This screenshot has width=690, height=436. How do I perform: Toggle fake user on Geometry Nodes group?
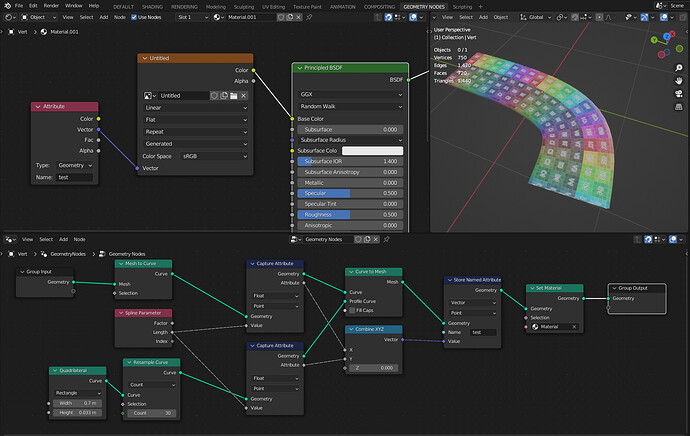(x=358, y=239)
